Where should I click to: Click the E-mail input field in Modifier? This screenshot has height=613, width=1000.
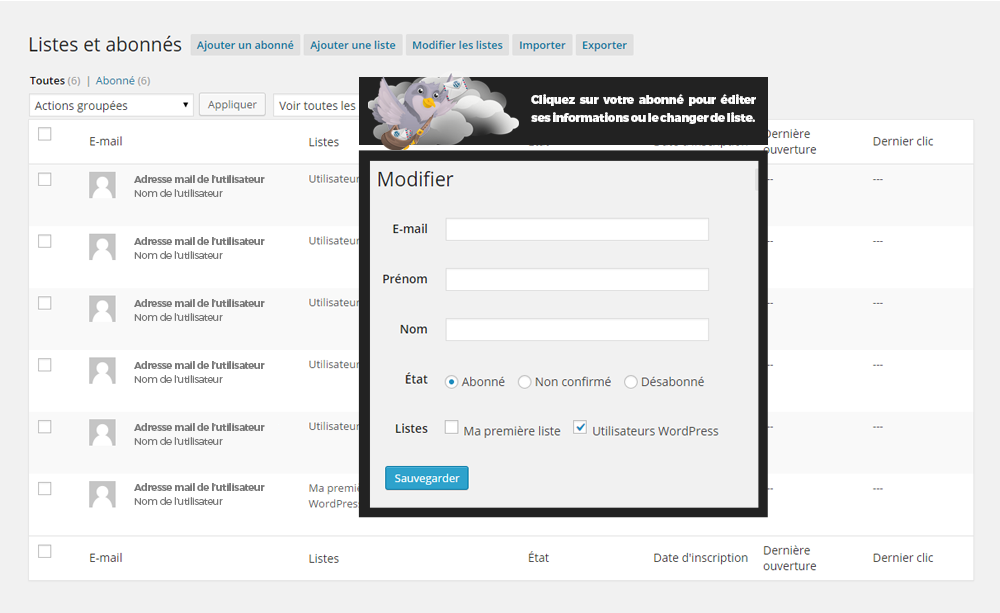[x=577, y=230]
